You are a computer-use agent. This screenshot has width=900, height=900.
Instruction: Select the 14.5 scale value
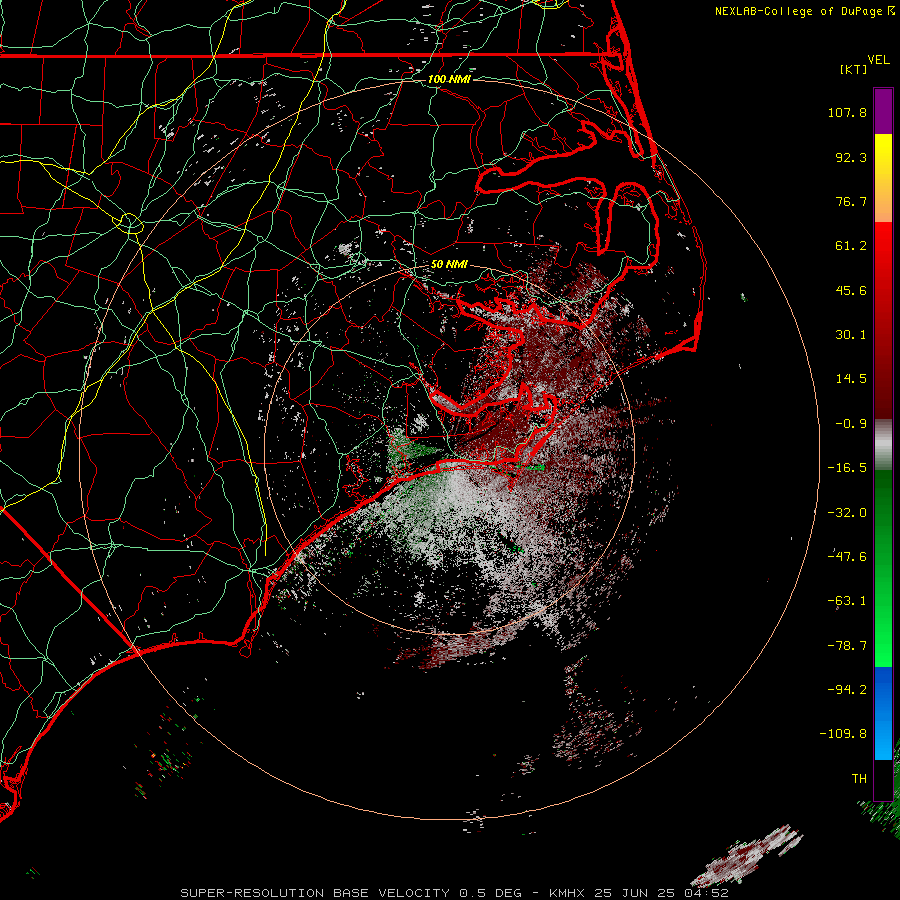point(851,379)
